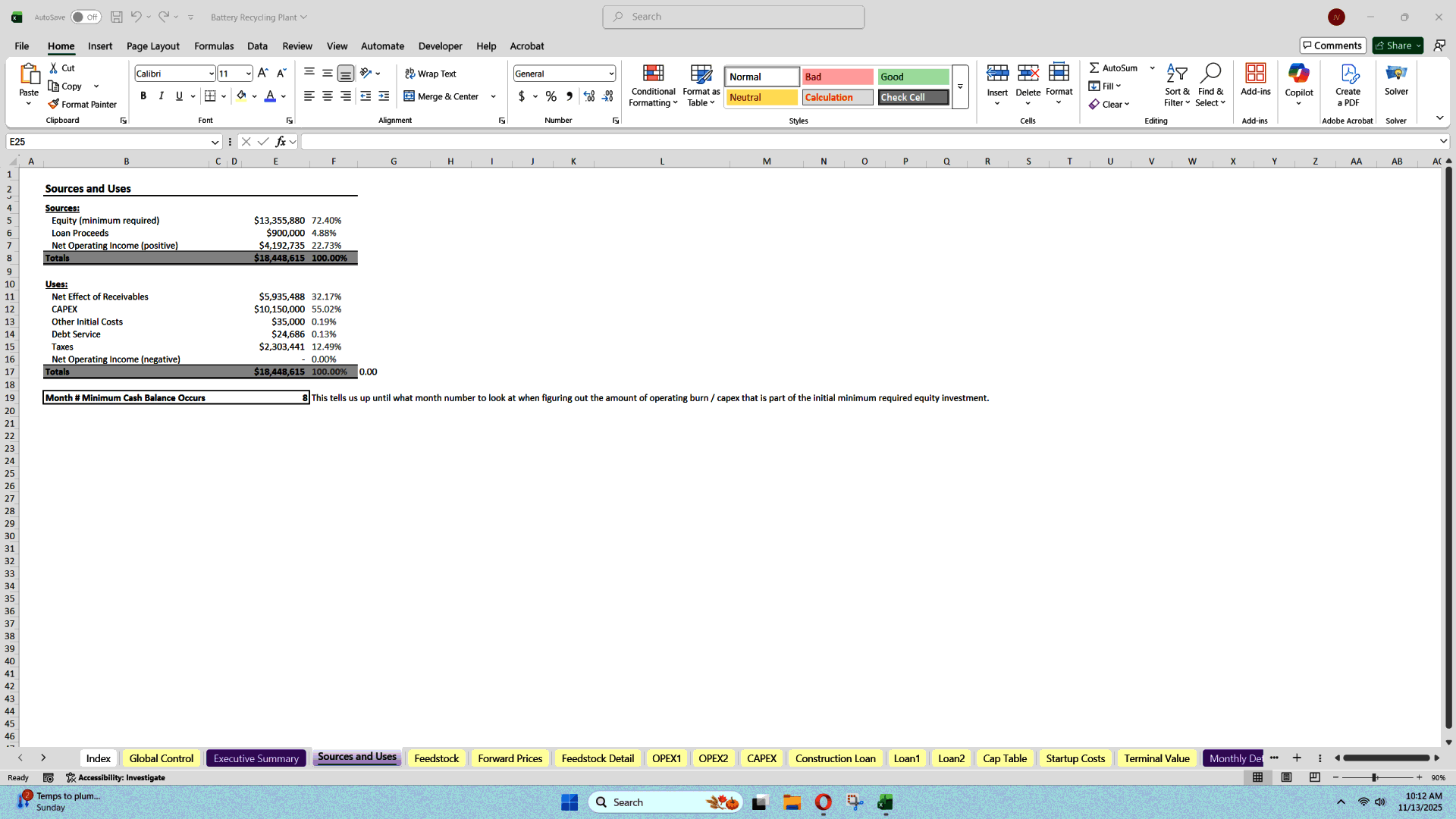The height and width of the screenshot is (819, 1456).
Task: Open the General number format dropdown
Action: (611, 73)
